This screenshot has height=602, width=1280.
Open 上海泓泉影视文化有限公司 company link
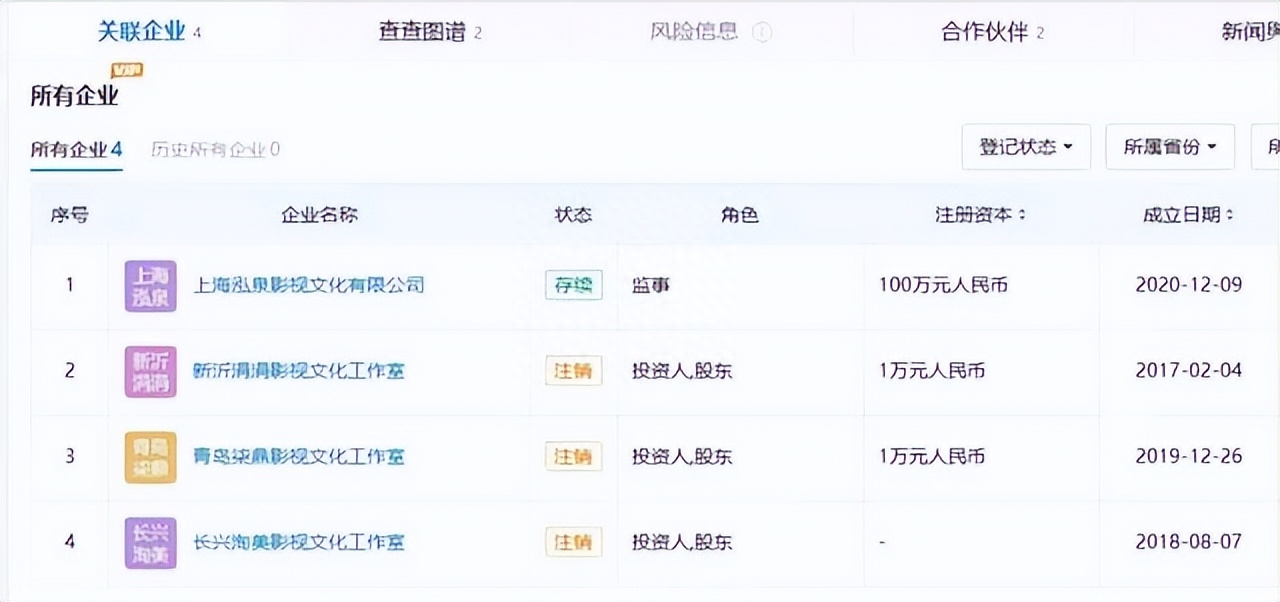tap(308, 285)
